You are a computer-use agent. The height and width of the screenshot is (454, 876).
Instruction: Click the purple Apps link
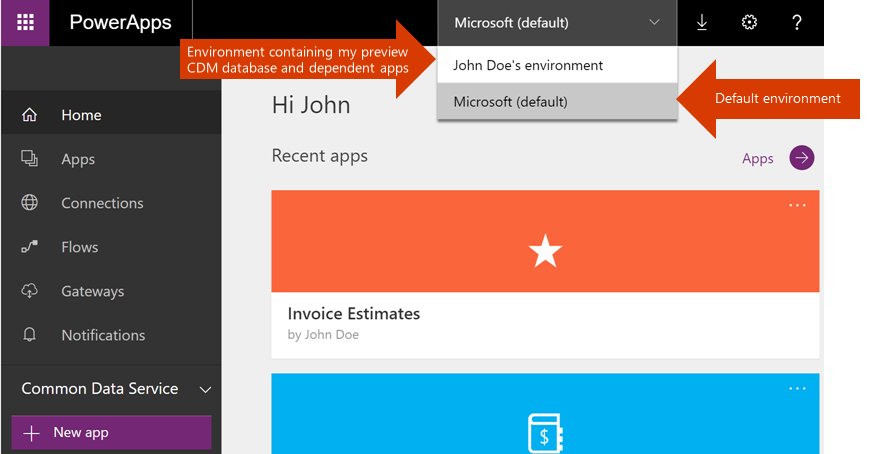pyautogui.click(x=758, y=159)
